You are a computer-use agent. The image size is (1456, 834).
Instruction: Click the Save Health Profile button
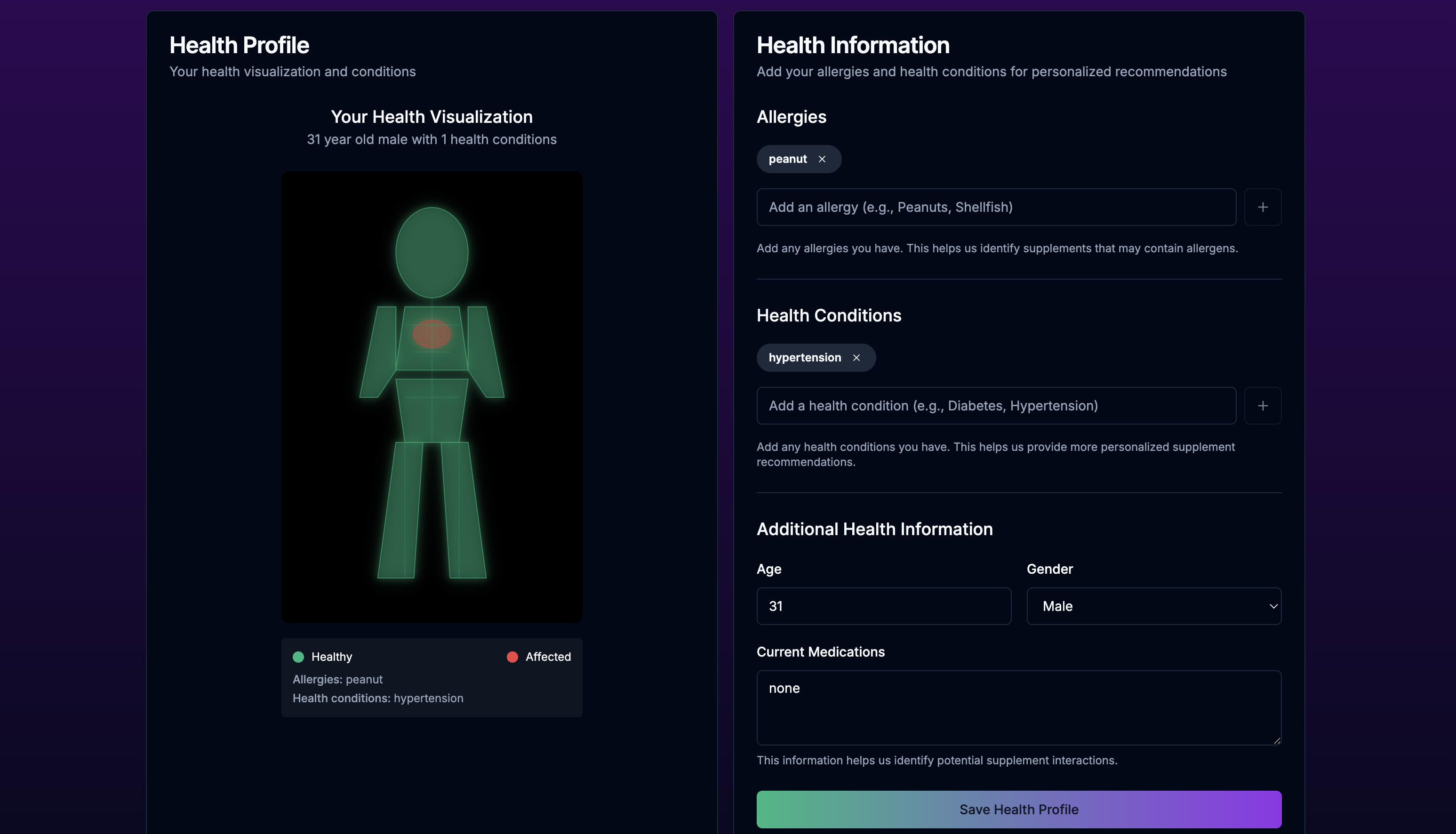point(1018,810)
